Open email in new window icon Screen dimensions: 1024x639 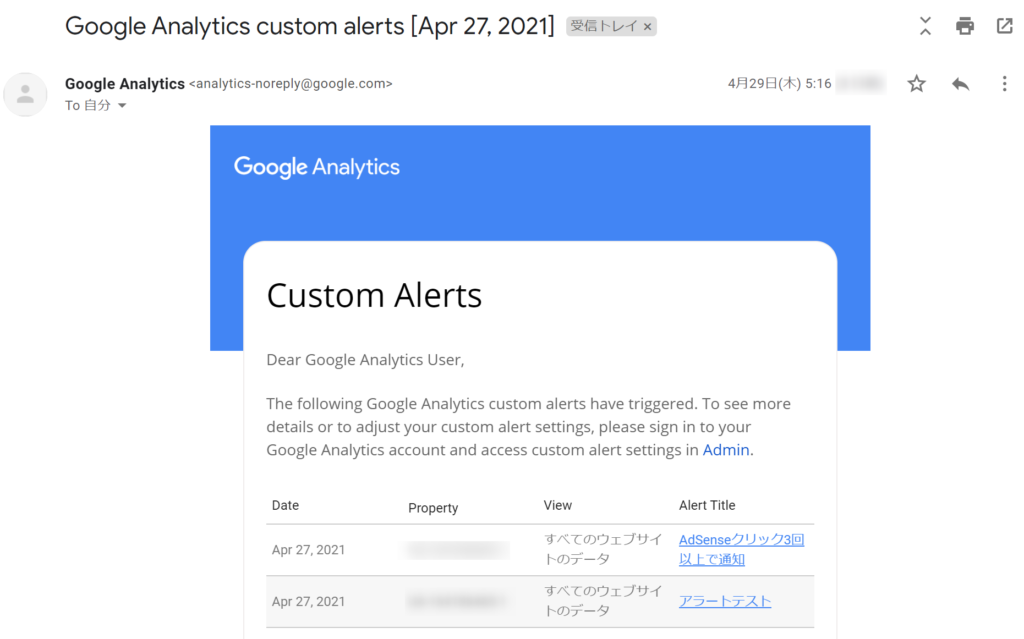1004,26
